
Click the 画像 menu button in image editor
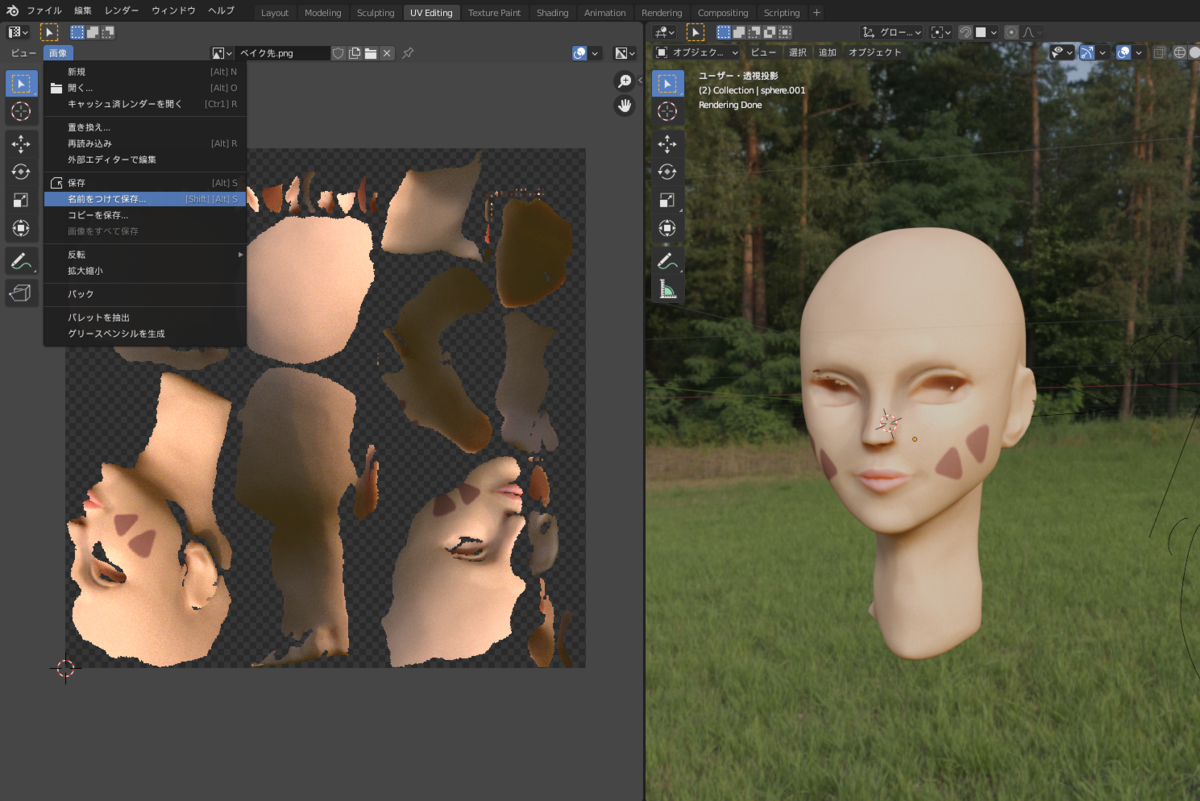(x=58, y=53)
